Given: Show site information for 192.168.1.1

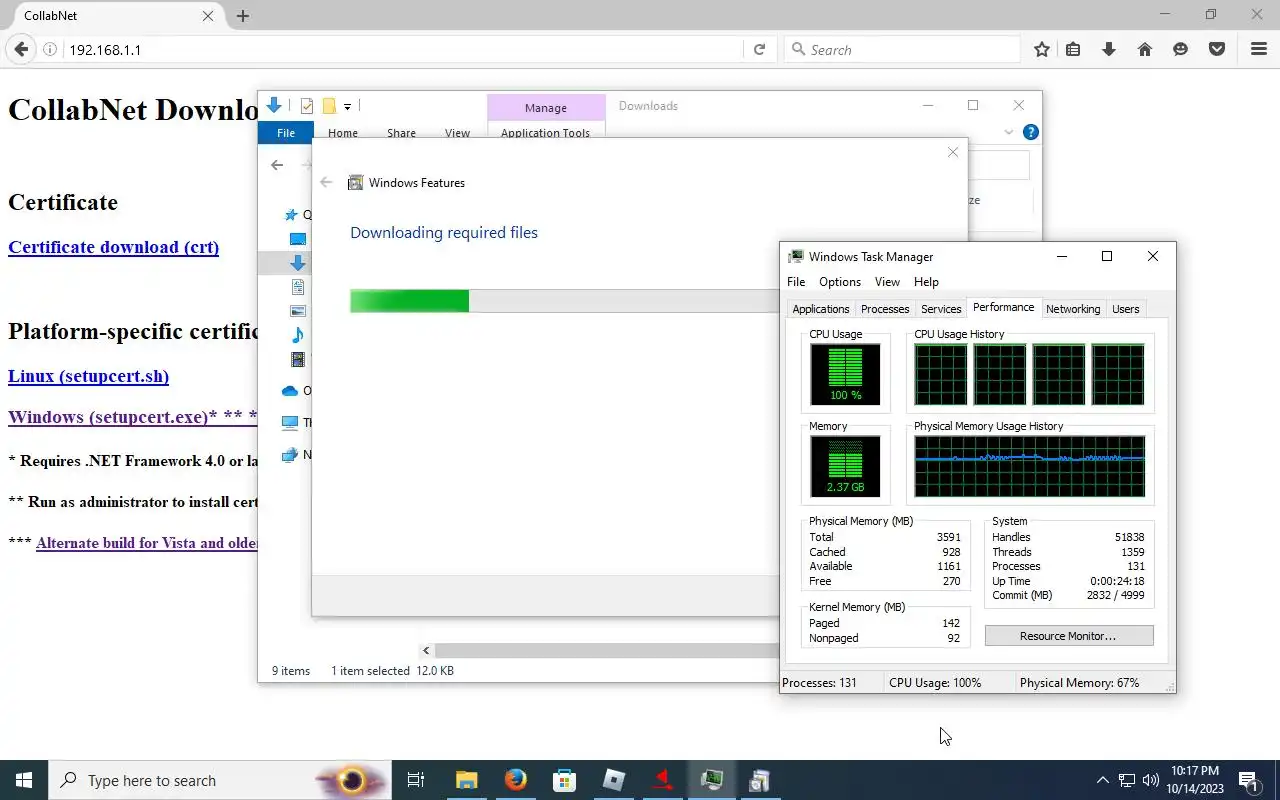Looking at the screenshot, I should 49,49.
